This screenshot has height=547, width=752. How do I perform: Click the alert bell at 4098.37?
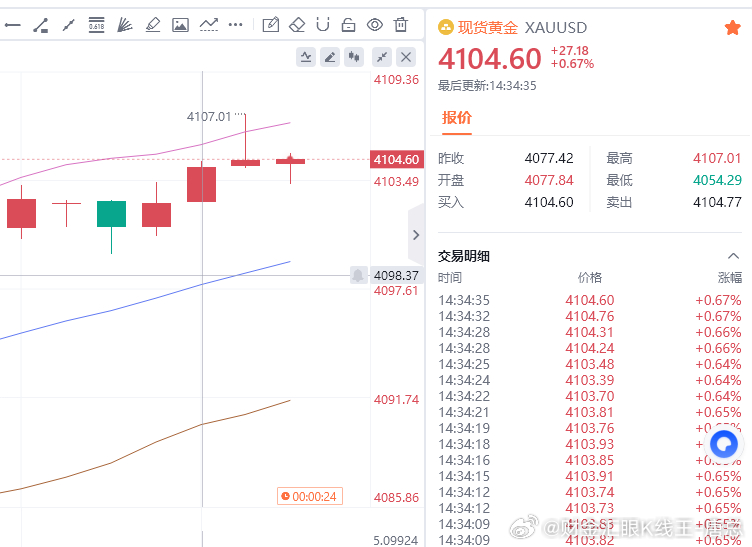pyautogui.click(x=358, y=275)
